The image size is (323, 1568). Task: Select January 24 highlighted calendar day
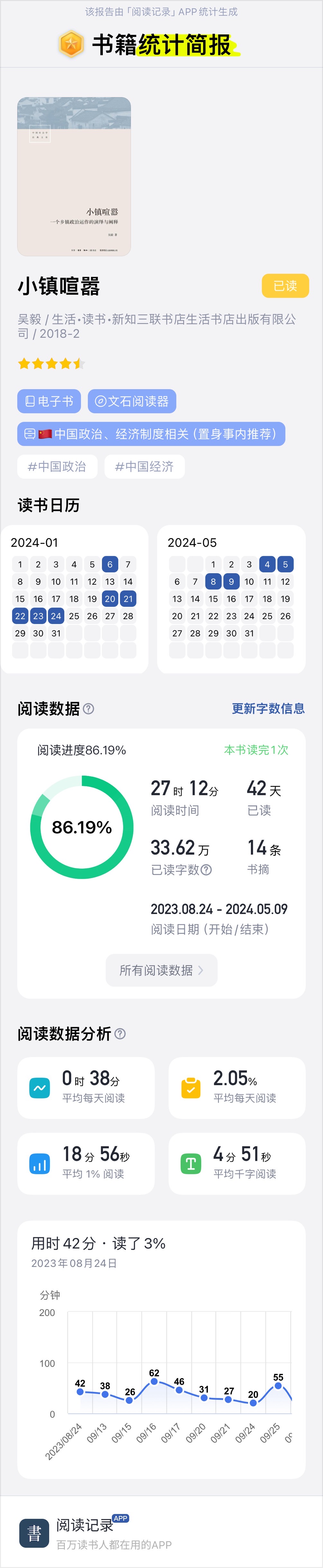coord(56,616)
